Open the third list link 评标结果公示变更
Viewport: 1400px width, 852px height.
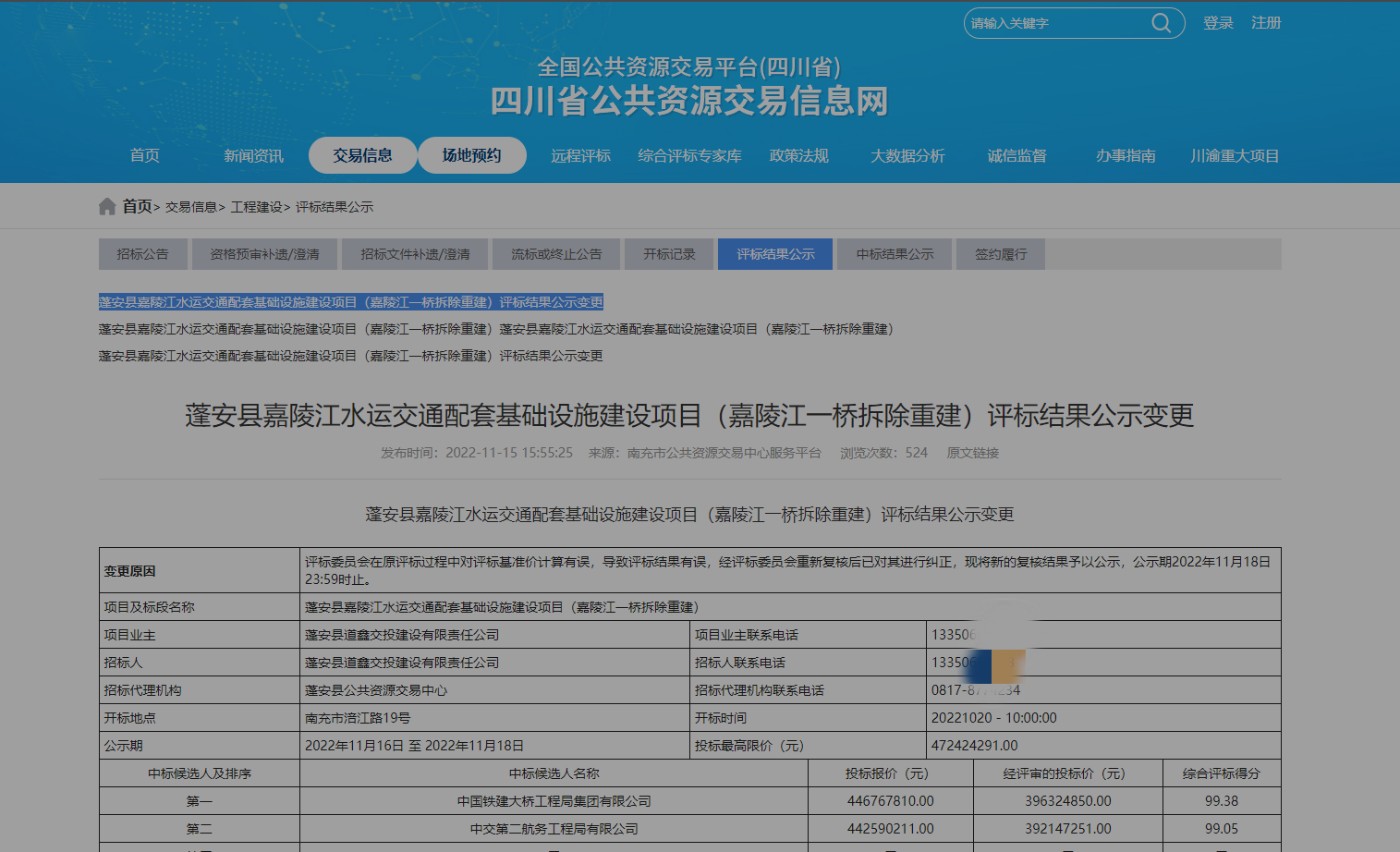351,356
